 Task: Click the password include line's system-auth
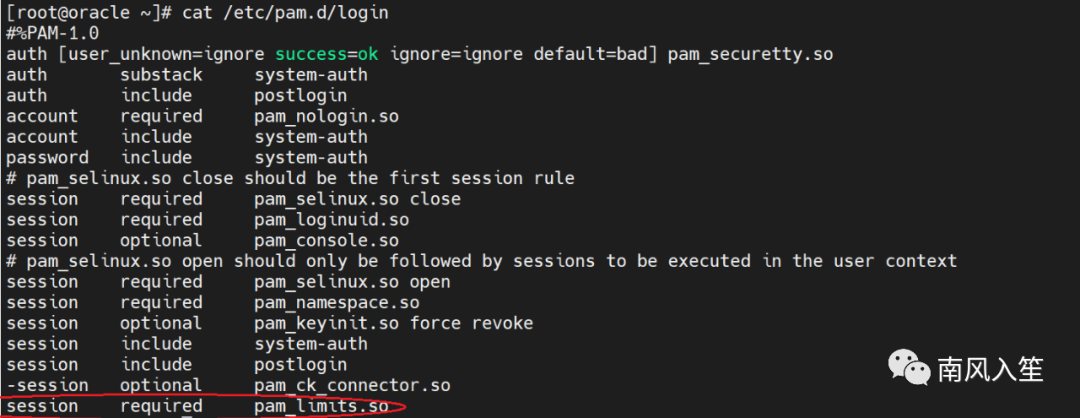pos(311,158)
